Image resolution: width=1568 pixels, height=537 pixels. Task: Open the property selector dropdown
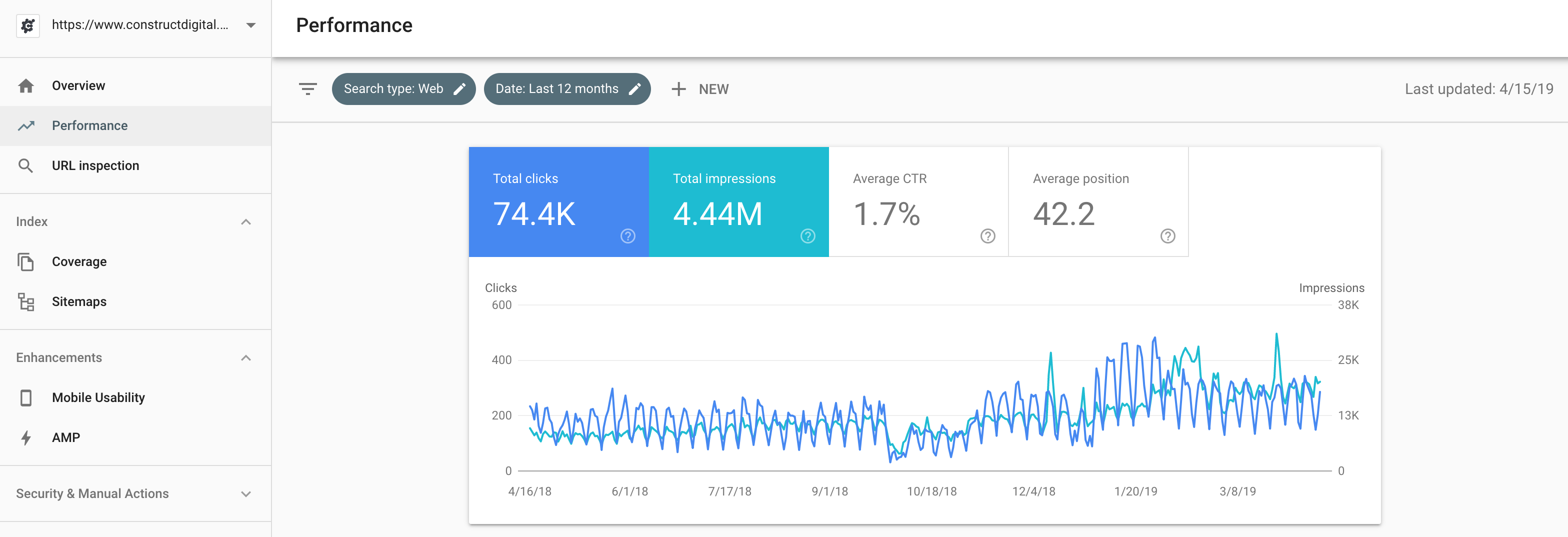(x=250, y=25)
